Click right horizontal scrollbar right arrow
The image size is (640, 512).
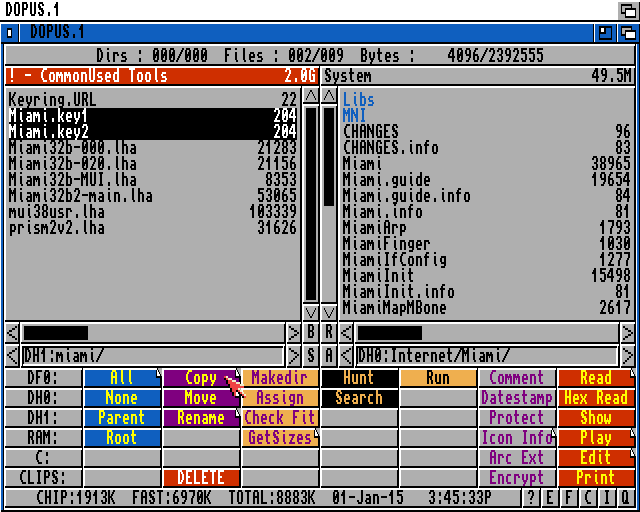tap(627, 333)
